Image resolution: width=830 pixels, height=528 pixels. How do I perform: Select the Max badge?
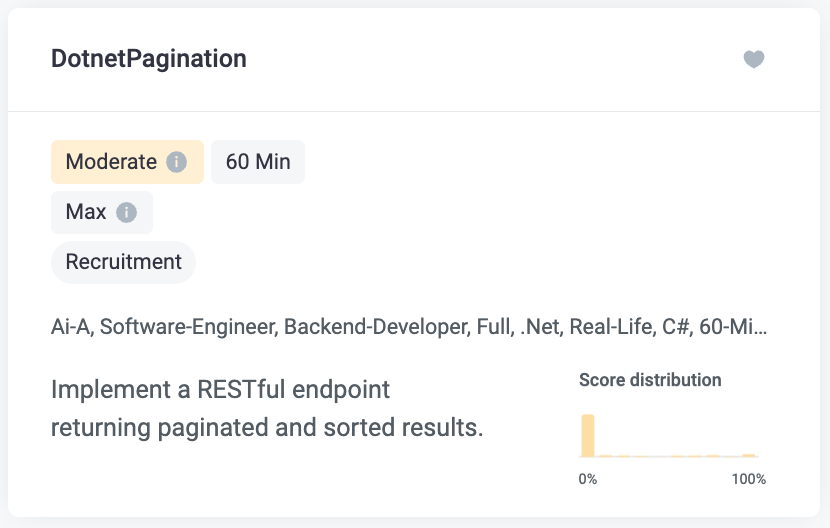click(102, 212)
